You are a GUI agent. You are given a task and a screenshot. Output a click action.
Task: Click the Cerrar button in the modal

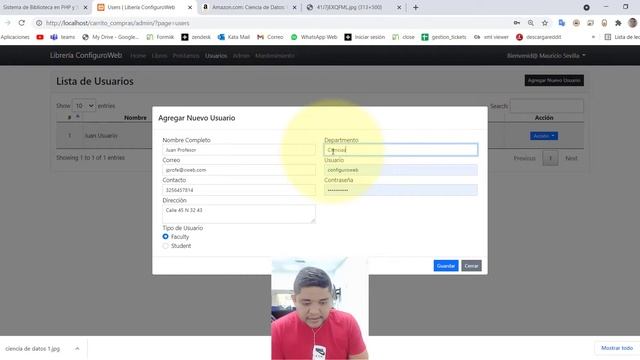(x=471, y=266)
